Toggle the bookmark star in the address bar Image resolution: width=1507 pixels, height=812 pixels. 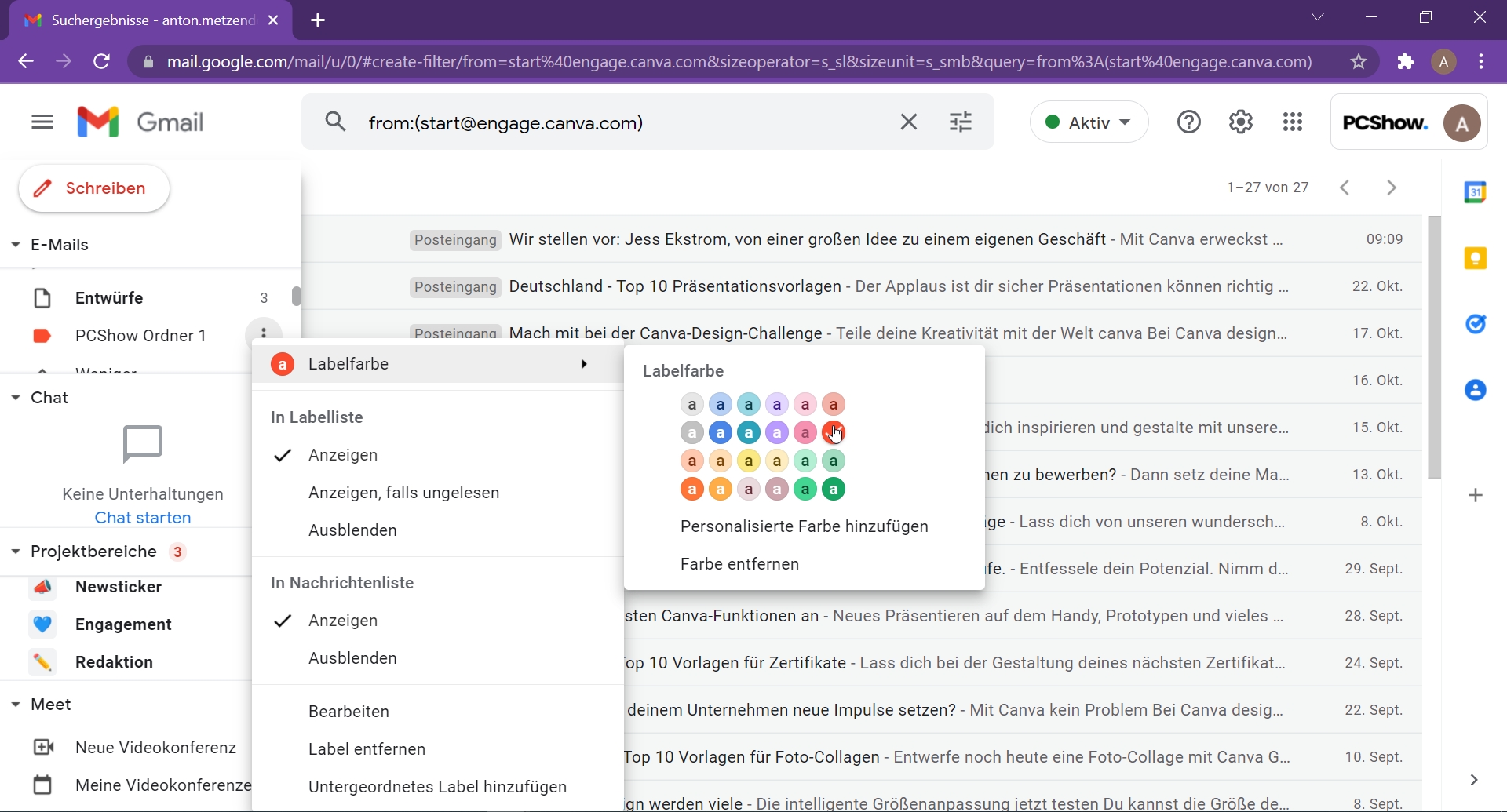coord(1358,62)
